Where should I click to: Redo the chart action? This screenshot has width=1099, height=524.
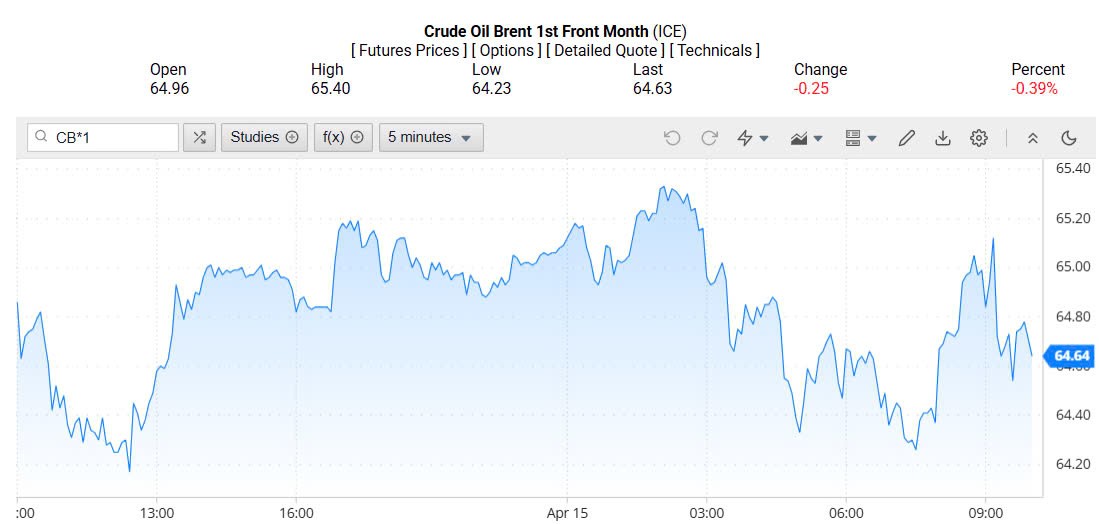pos(709,138)
